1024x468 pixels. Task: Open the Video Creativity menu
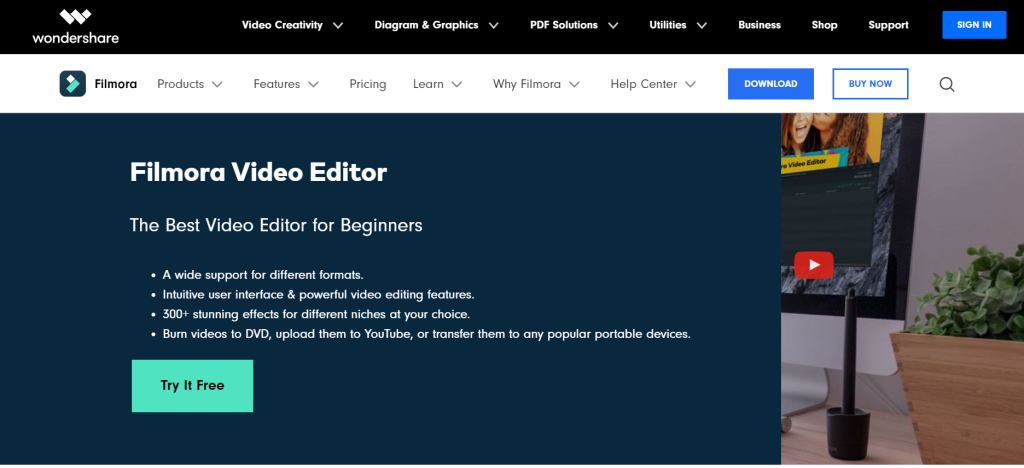pyautogui.click(x=282, y=25)
